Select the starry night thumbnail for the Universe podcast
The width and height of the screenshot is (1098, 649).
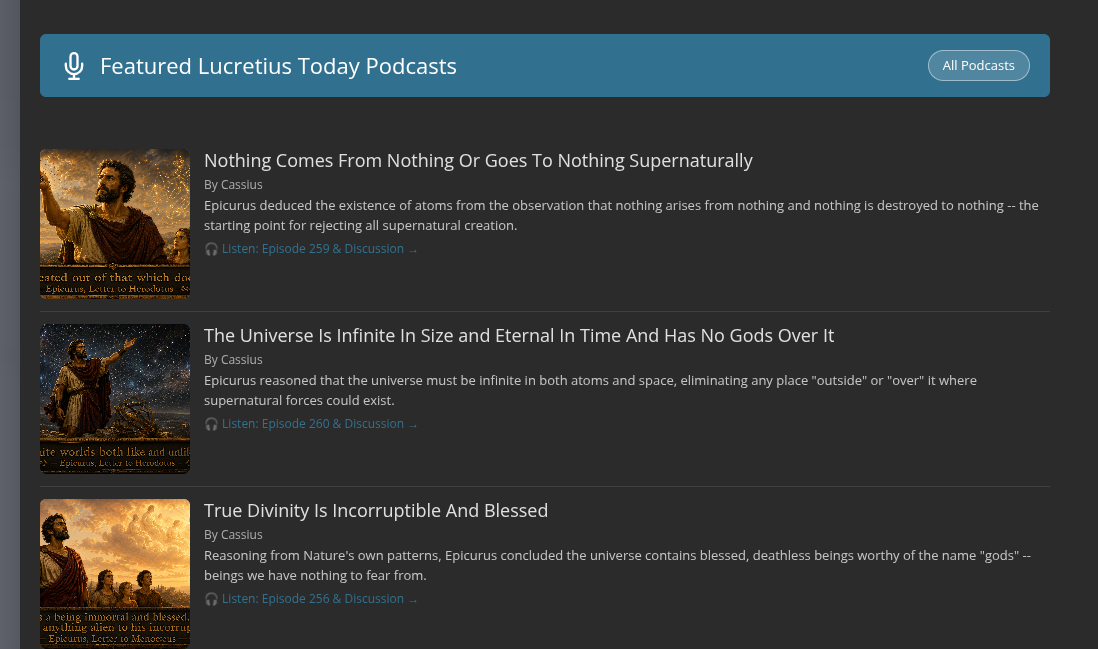tap(115, 399)
